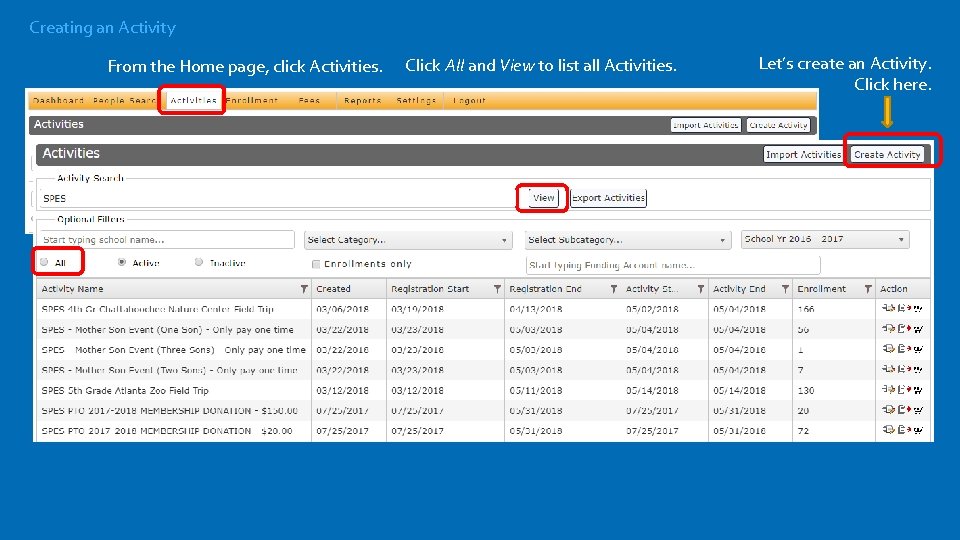
Task: Click the Activity Search field containing SPES
Action: (x=278, y=198)
